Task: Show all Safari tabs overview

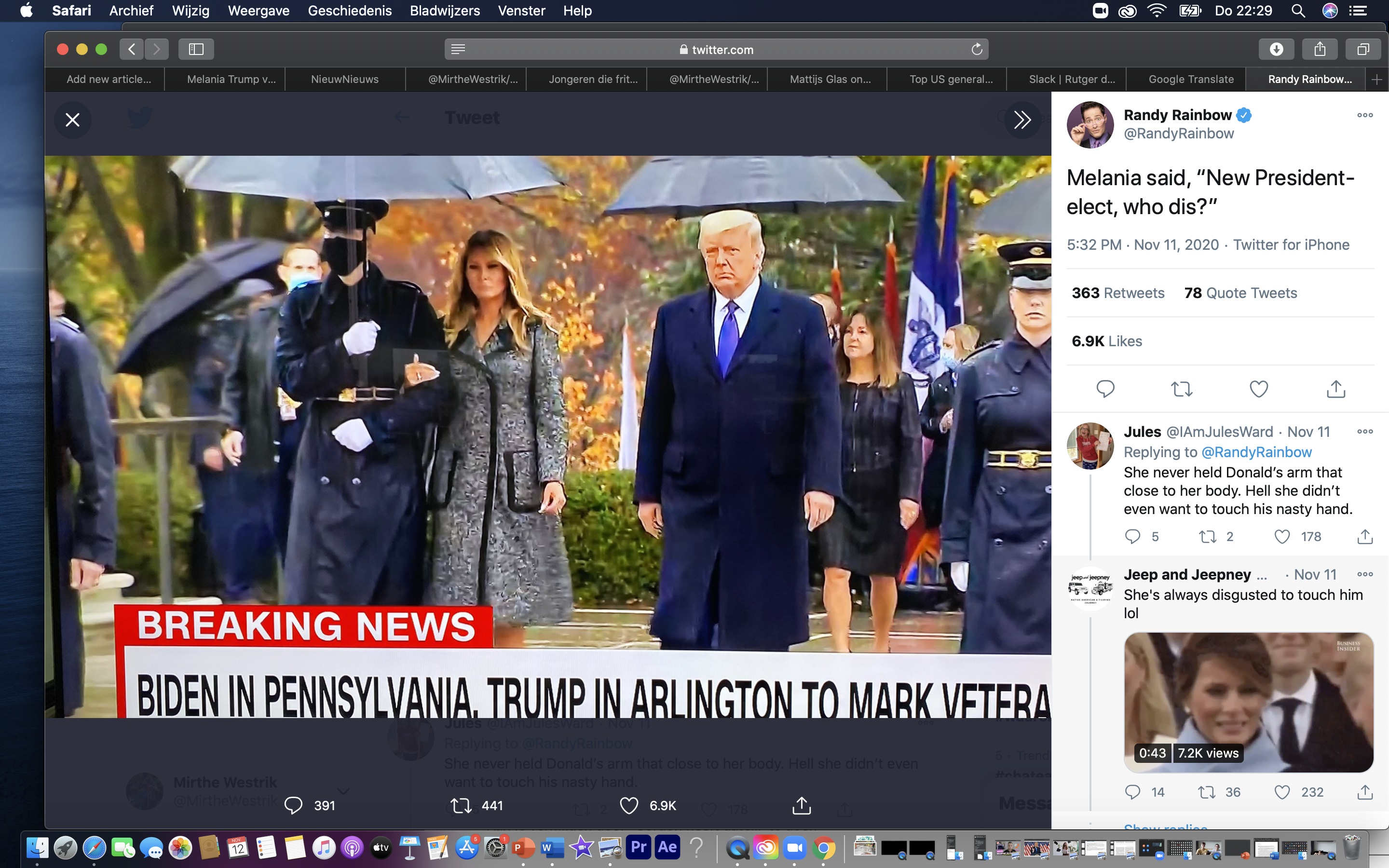Action: click(1363, 49)
